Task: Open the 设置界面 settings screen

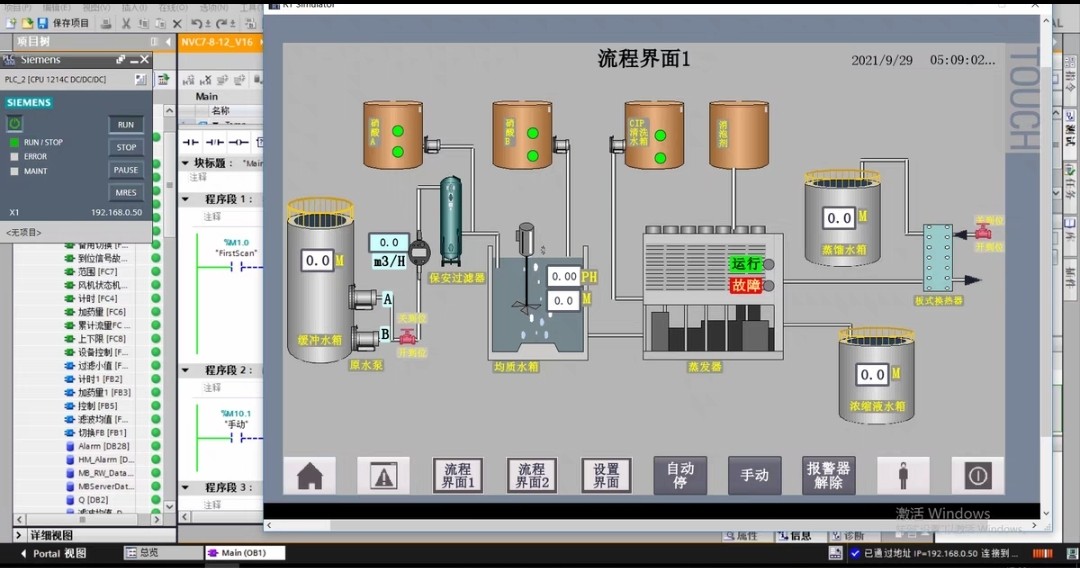Action: point(606,475)
